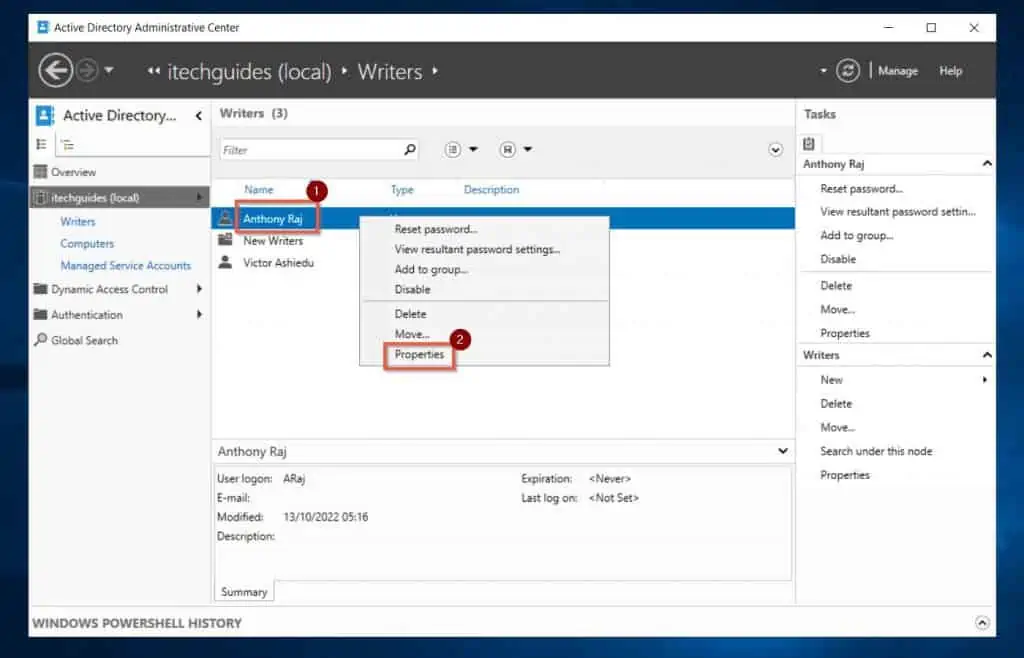Open the dropdown left of Refresh icon
The image size is (1024, 658).
pyautogui.click(x=824, y=70)
